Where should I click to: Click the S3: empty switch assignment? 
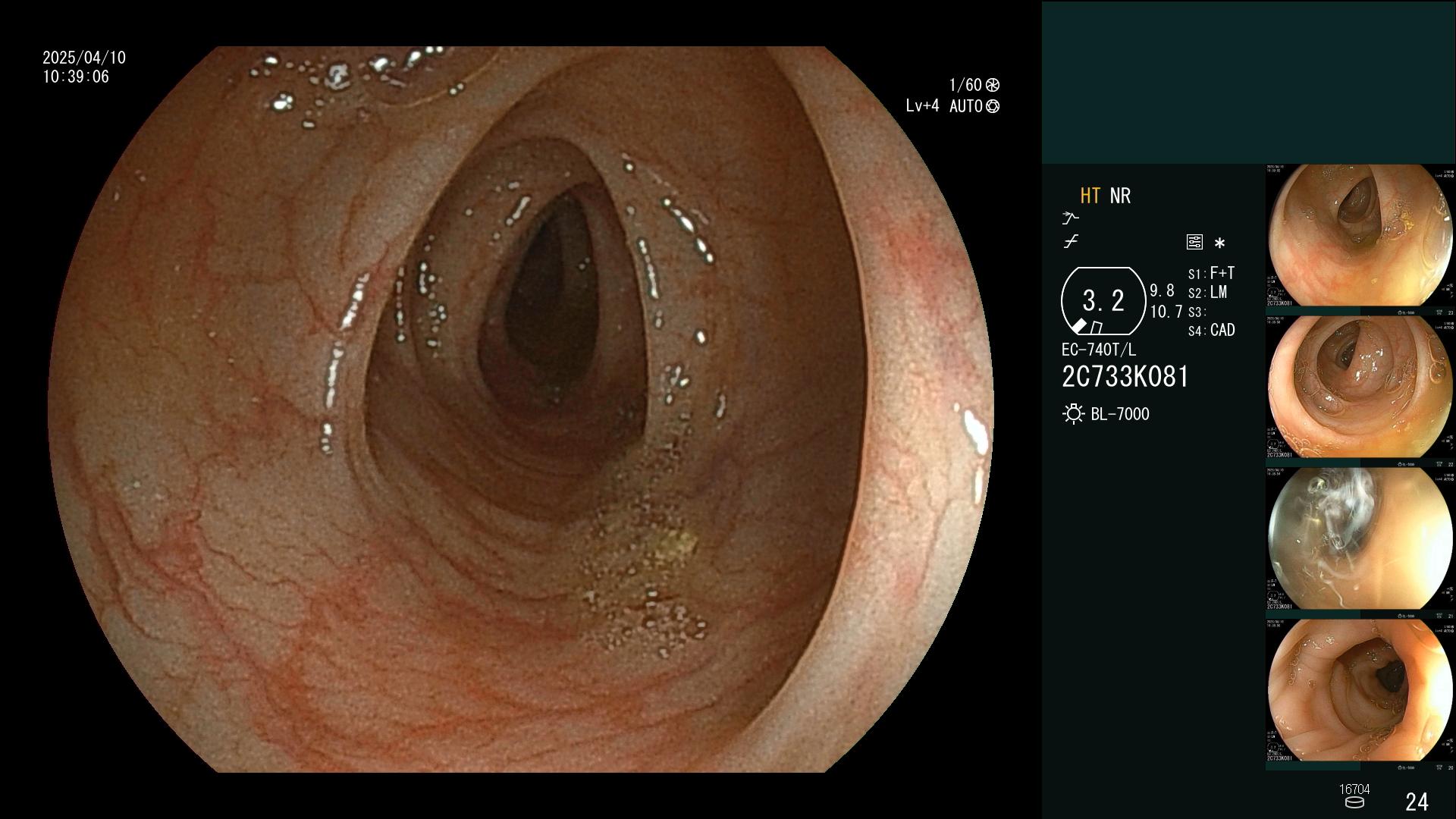(1197, 312)
